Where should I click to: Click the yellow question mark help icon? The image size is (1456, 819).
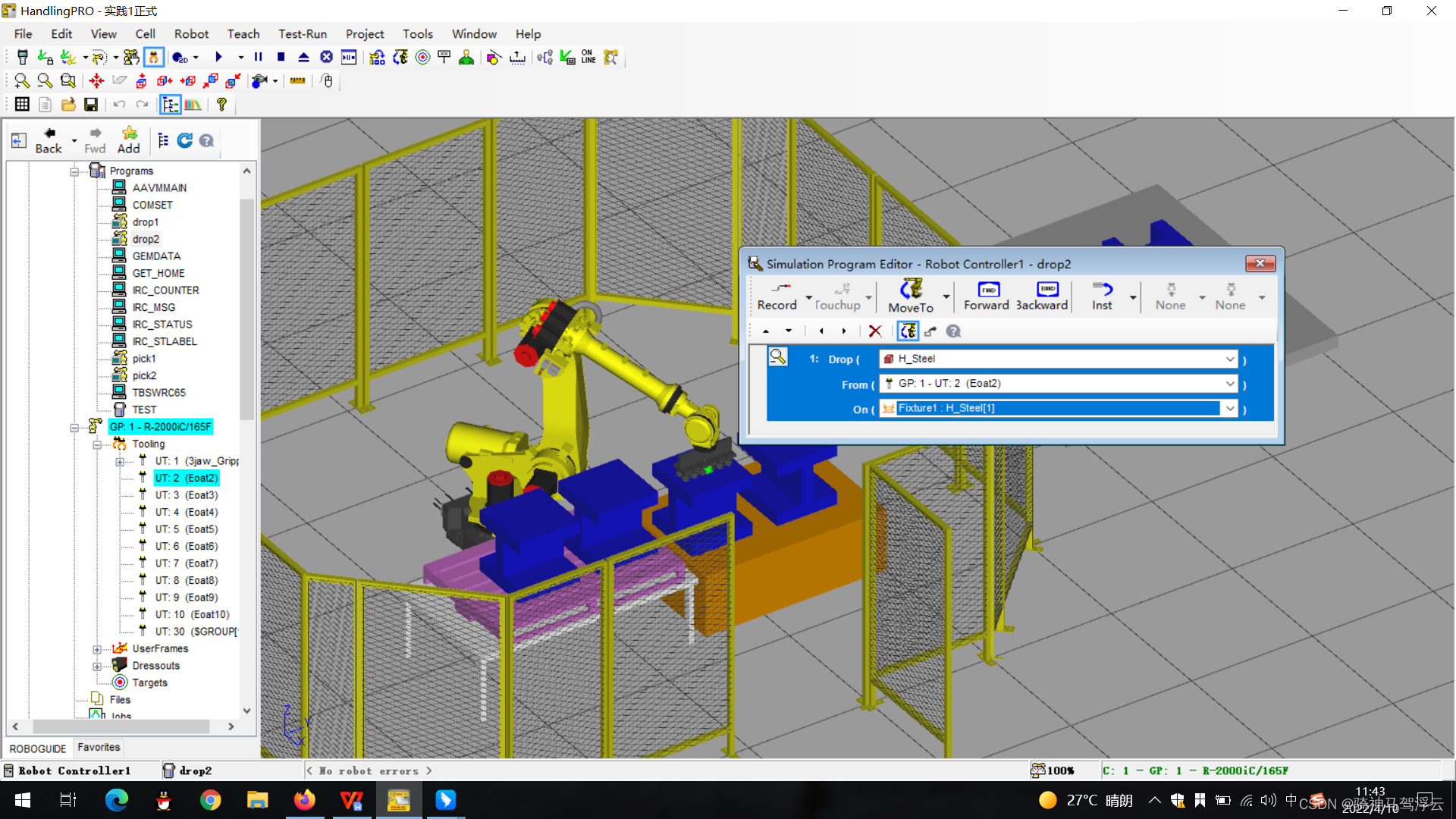pos(221,105)
